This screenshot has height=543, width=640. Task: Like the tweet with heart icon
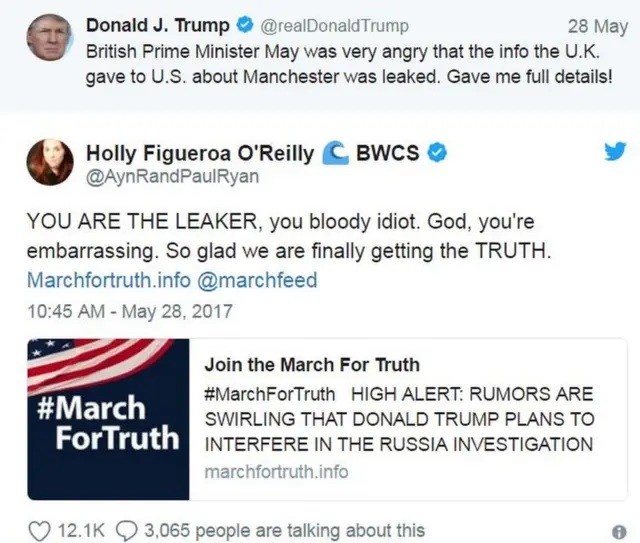point(39,530)
